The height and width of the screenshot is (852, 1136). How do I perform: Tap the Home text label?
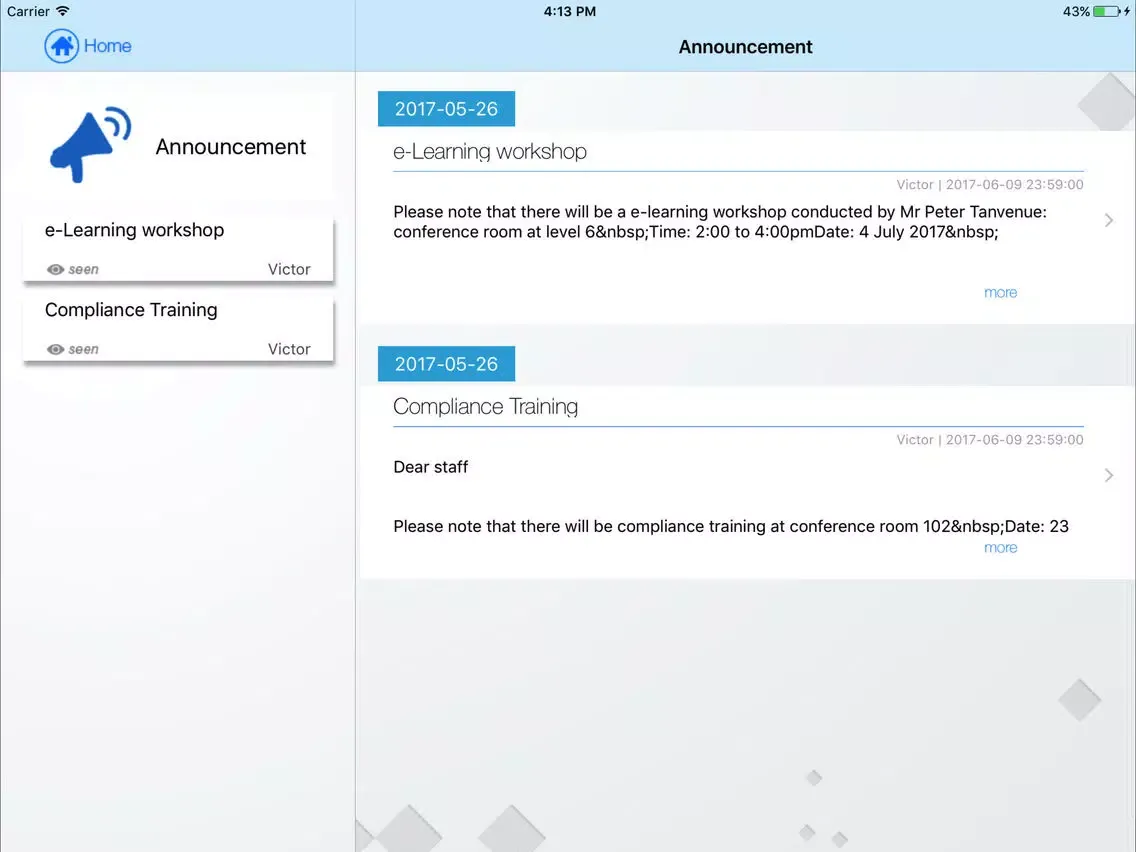107,46
